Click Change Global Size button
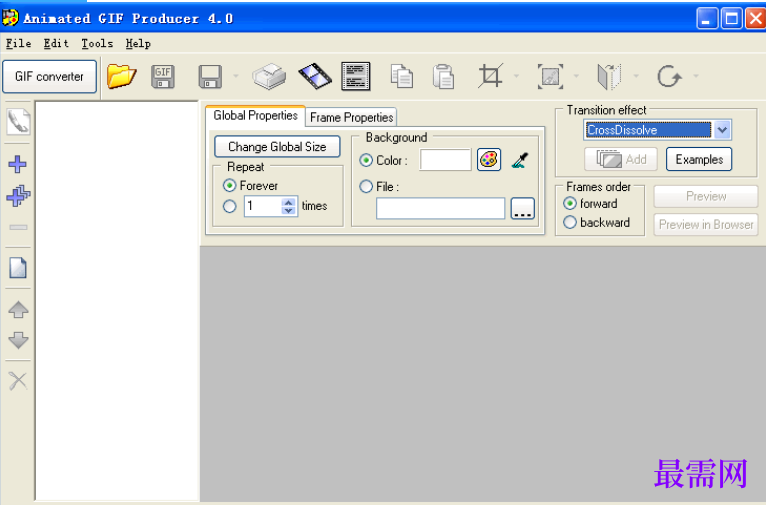766x505 pixels. (277, 147)
